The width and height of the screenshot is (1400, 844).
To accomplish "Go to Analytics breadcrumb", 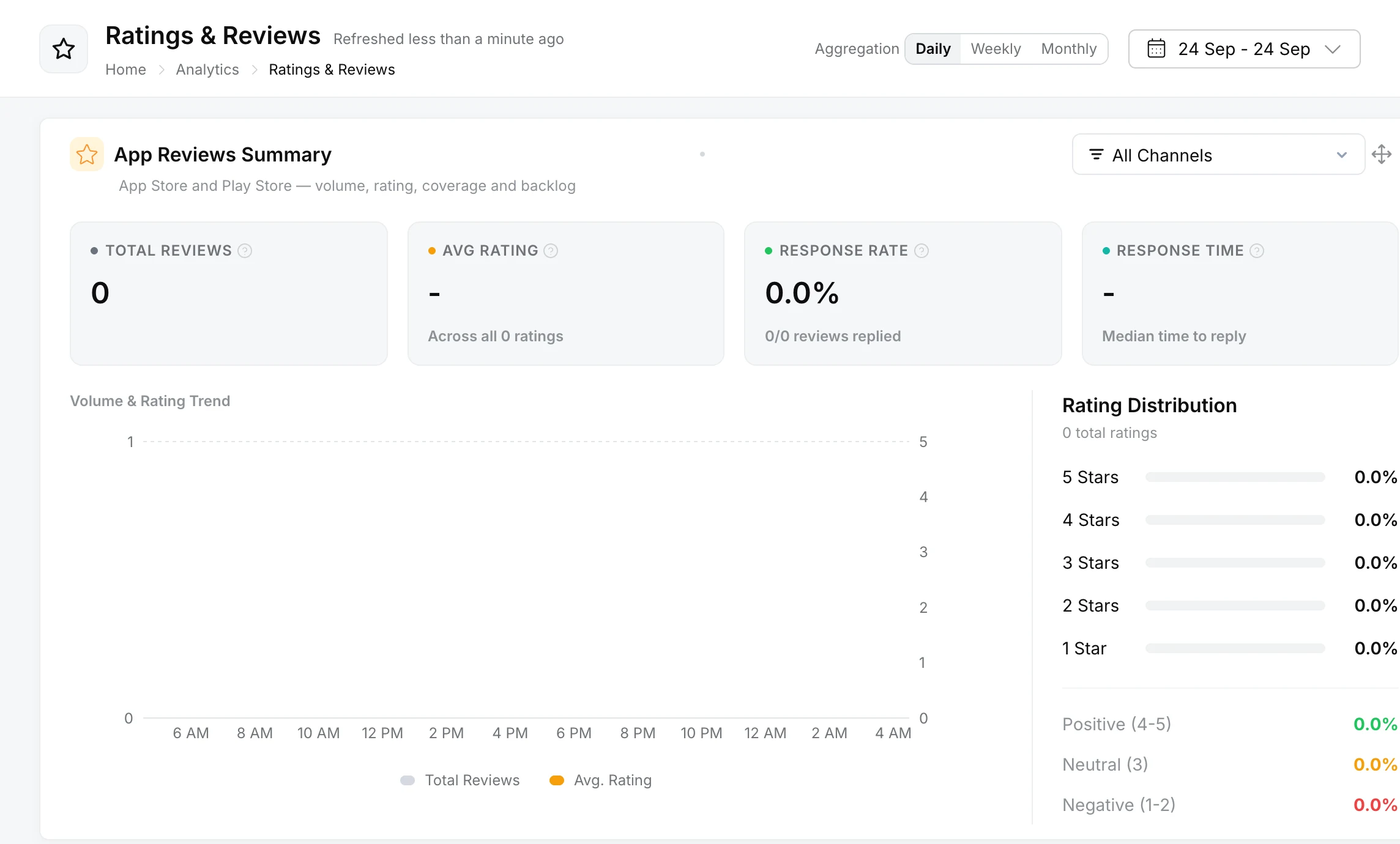I will pyautogui.click(x=207, y=70).
